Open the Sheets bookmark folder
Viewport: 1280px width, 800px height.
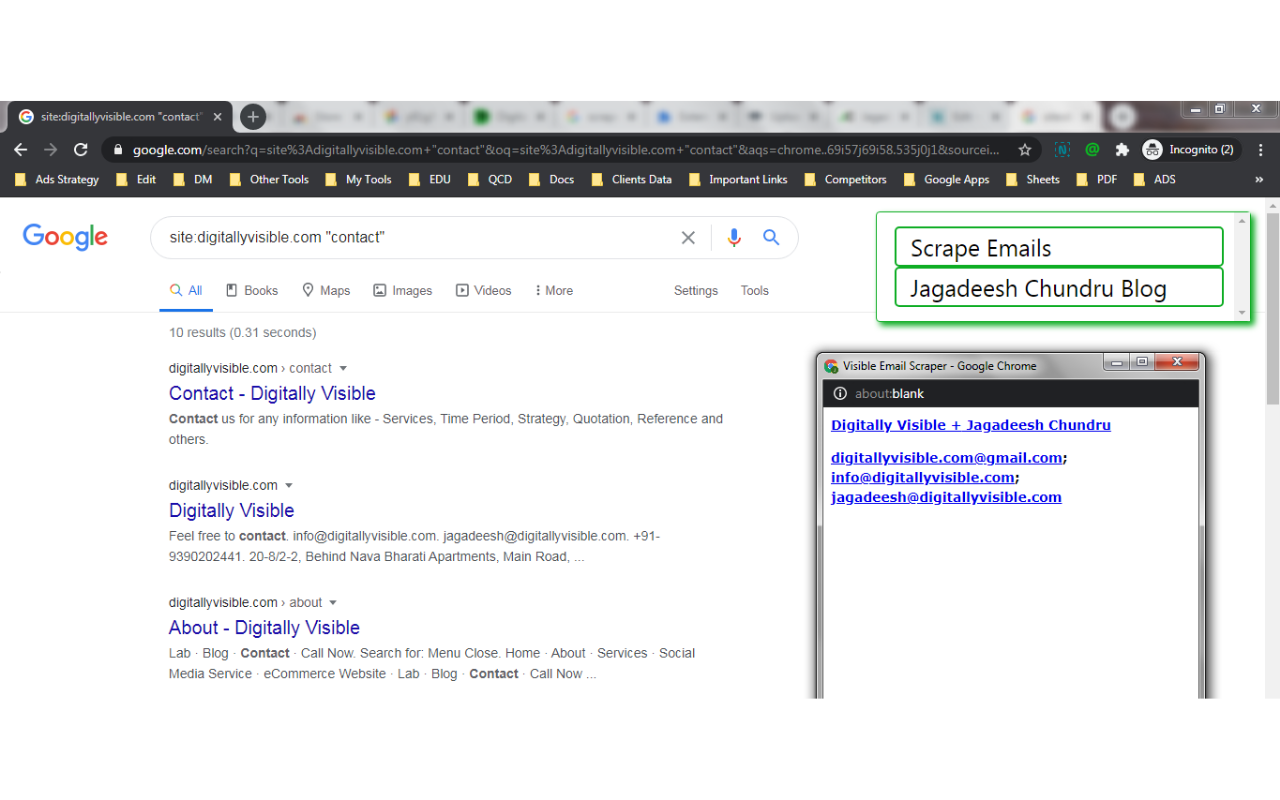click(x=1033, y=180)
